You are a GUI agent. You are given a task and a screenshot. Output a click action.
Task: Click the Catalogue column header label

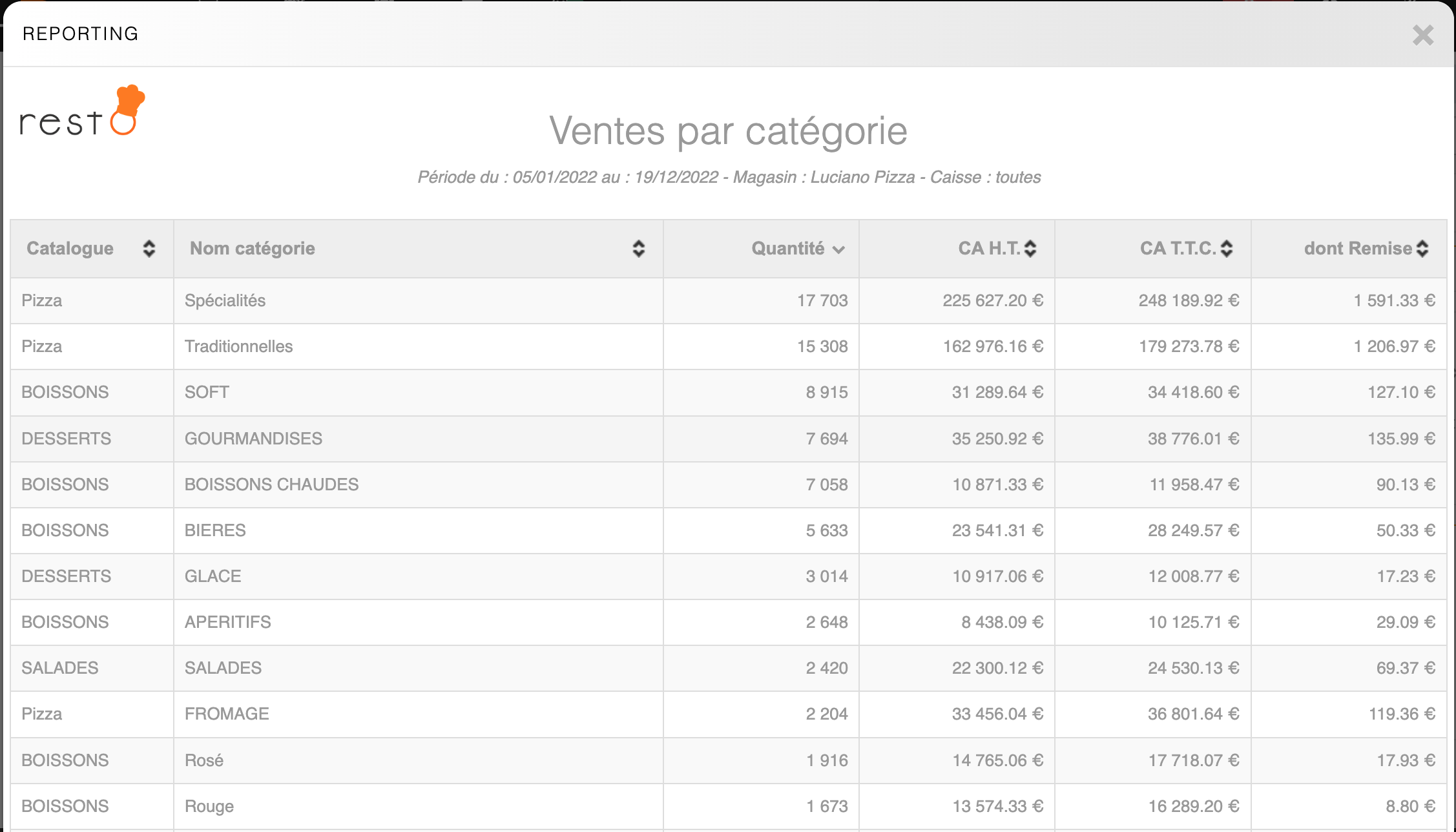point(70,249)
